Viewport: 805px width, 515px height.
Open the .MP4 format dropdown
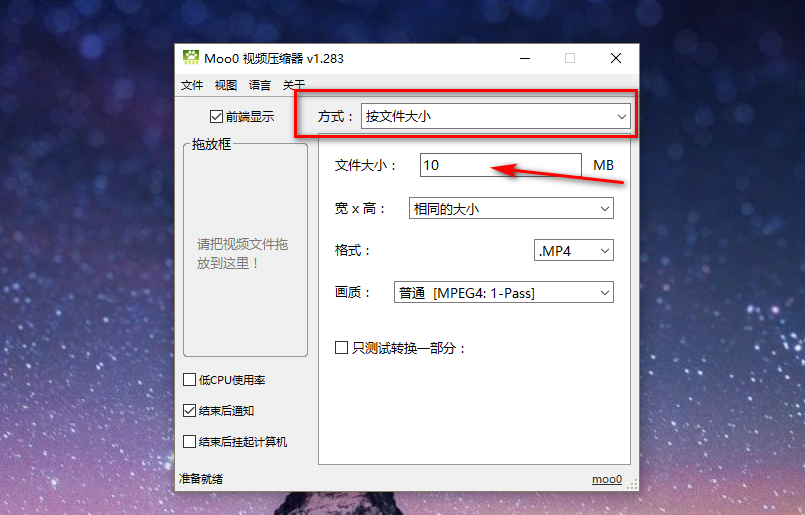[x=573, y=251]
